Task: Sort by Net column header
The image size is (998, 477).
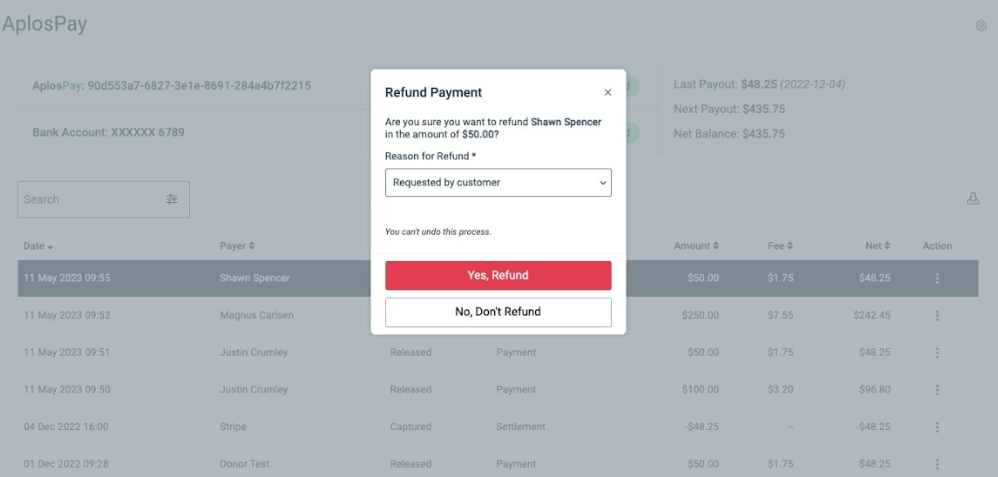Action: coord(879,246)
